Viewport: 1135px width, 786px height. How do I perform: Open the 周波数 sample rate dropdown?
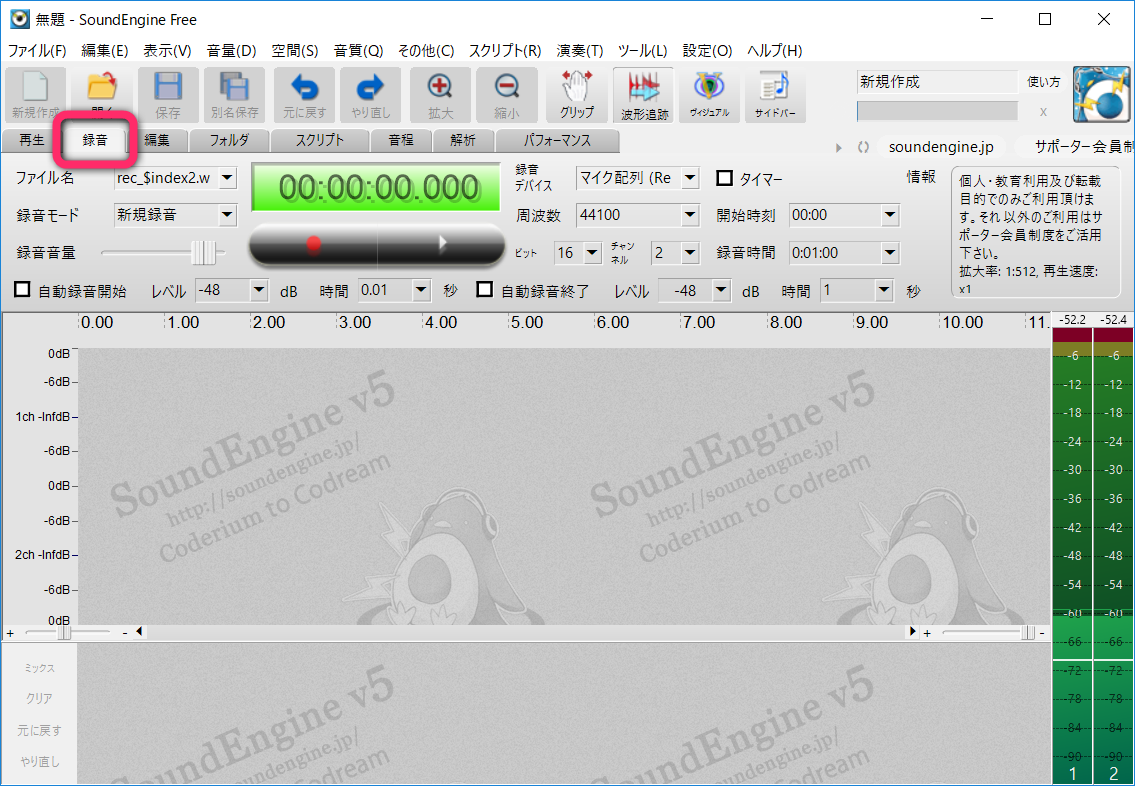(x=689, y=215)
